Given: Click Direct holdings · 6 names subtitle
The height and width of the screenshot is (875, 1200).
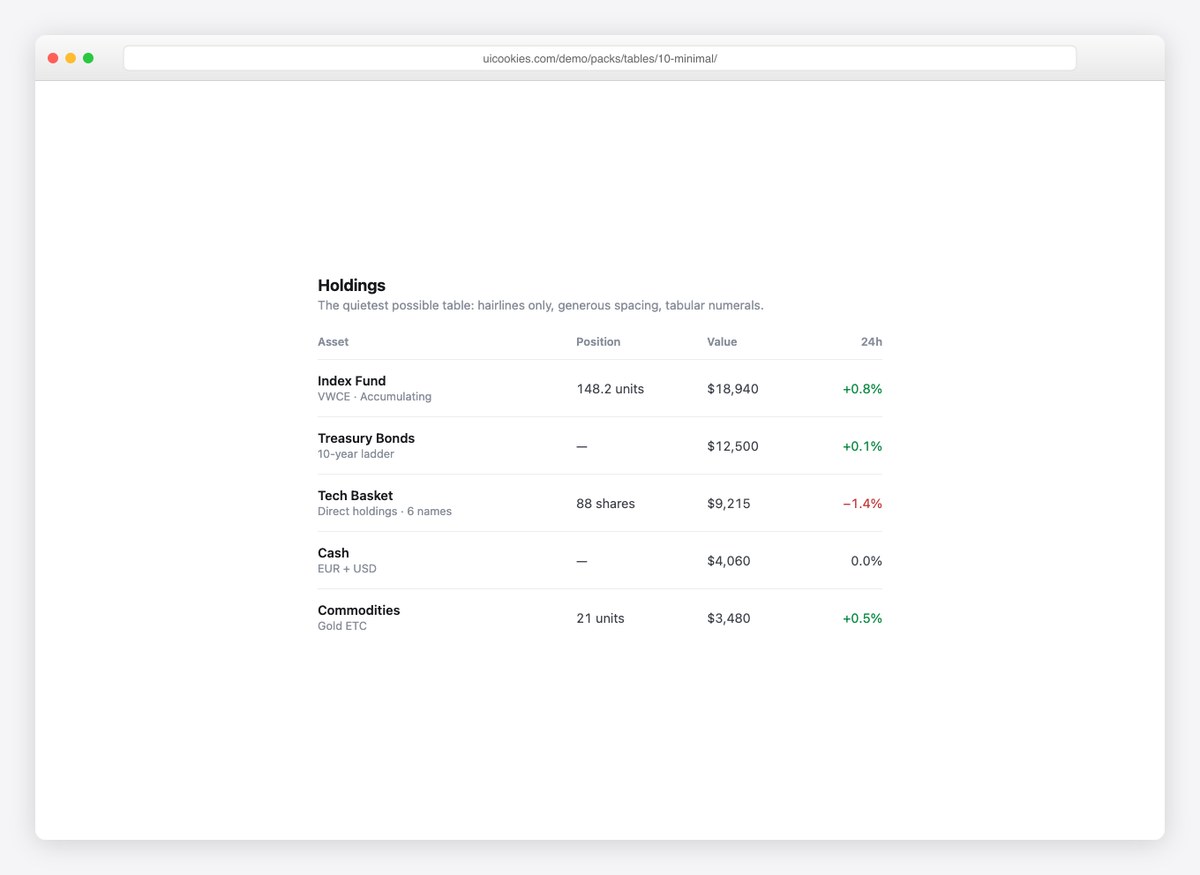Looking at the screenshot, I should tap(385, 512).
